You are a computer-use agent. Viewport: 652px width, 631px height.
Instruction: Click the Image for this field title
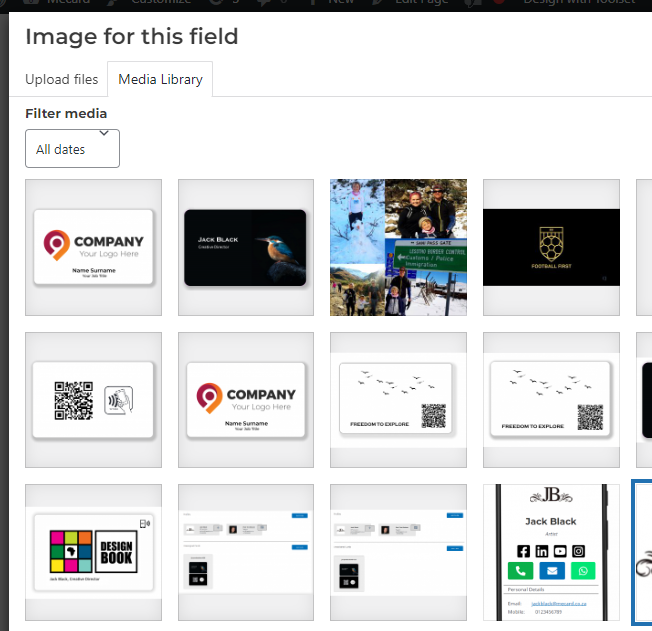click(x=132, y=37)
